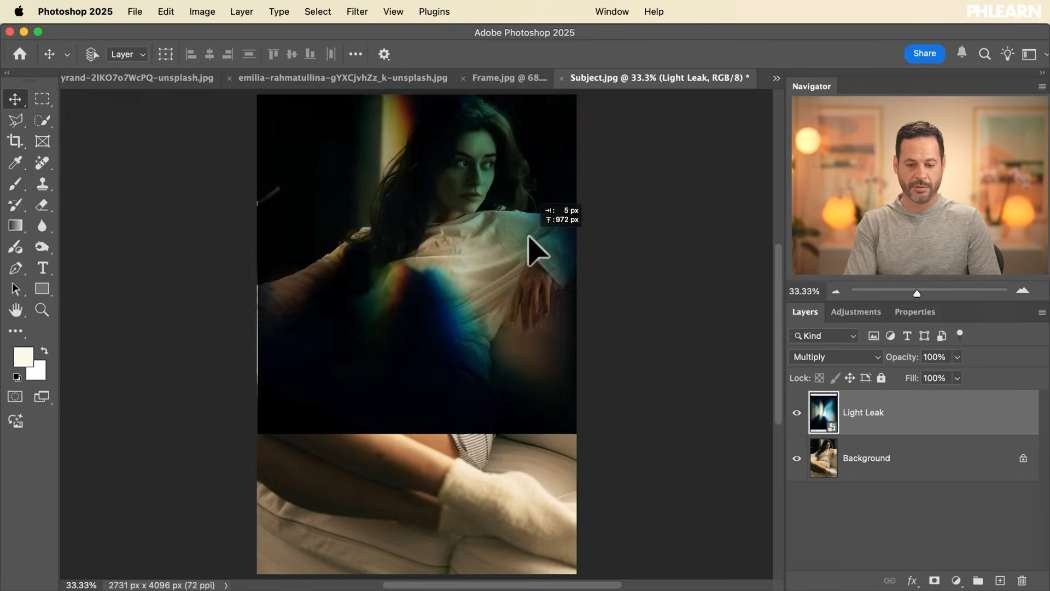Open the Image menu

(x=202, y=11)
